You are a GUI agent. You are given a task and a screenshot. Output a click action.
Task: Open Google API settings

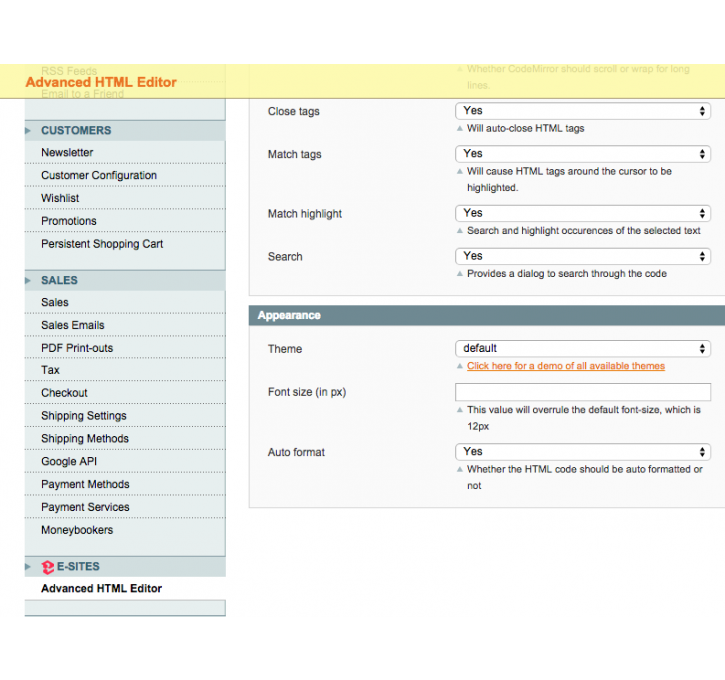[x=69, y=461]
